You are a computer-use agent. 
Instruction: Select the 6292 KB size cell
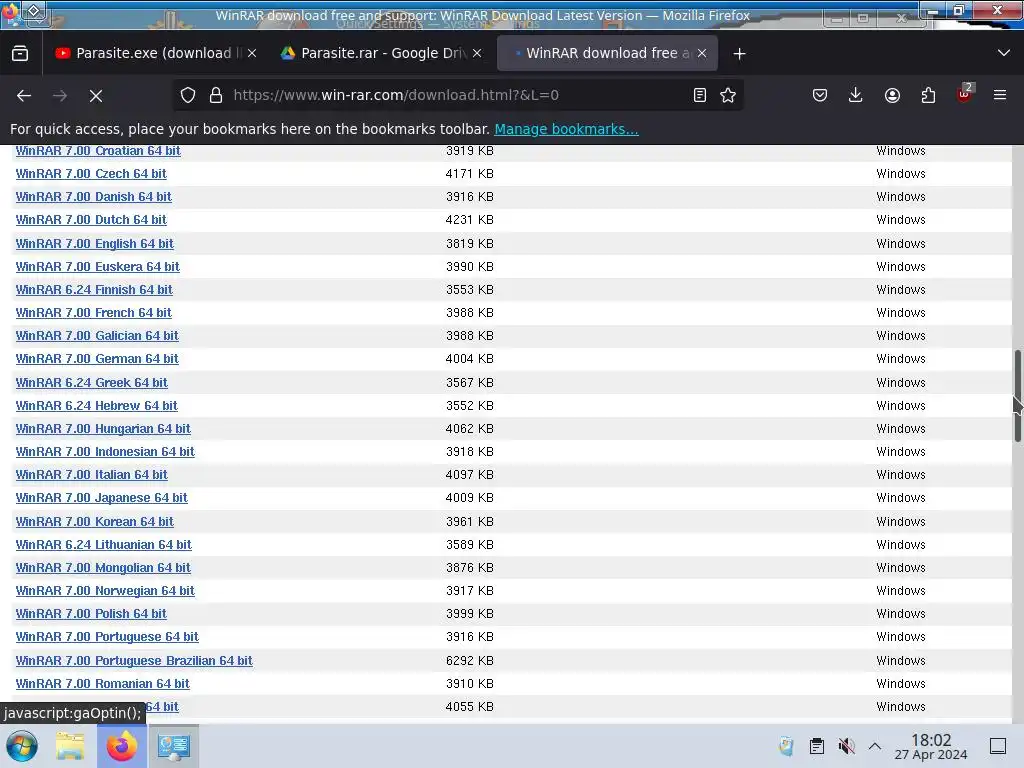470,661
